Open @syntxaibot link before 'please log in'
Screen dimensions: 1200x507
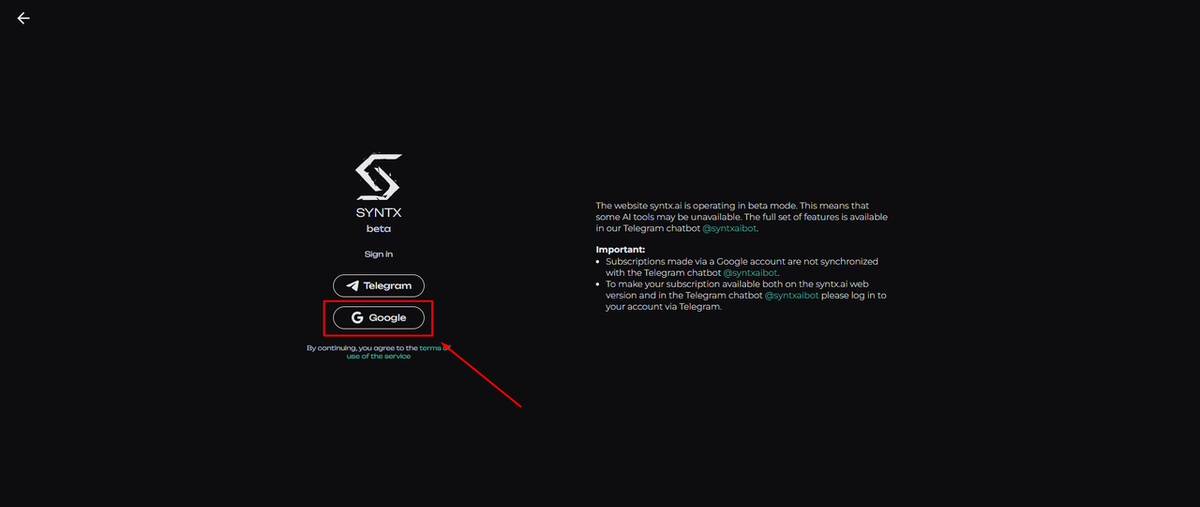(x=792, y=296)
